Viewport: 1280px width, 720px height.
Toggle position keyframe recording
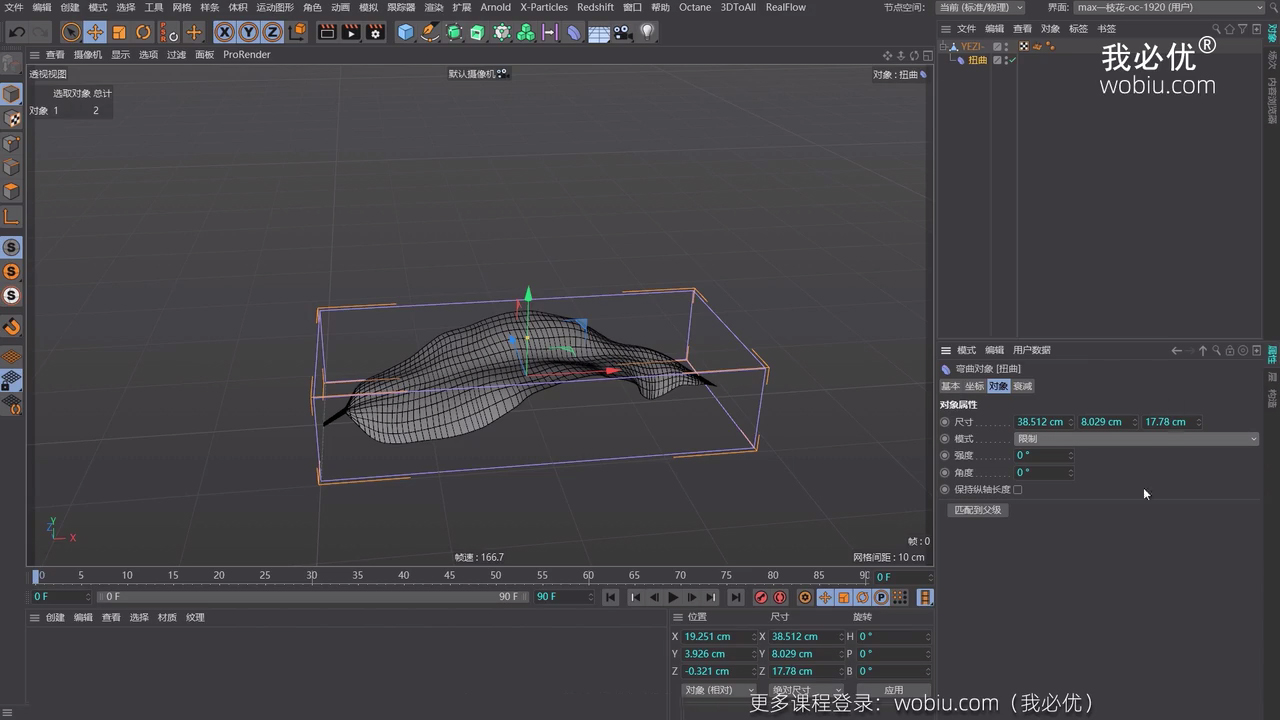click(825, 597)
